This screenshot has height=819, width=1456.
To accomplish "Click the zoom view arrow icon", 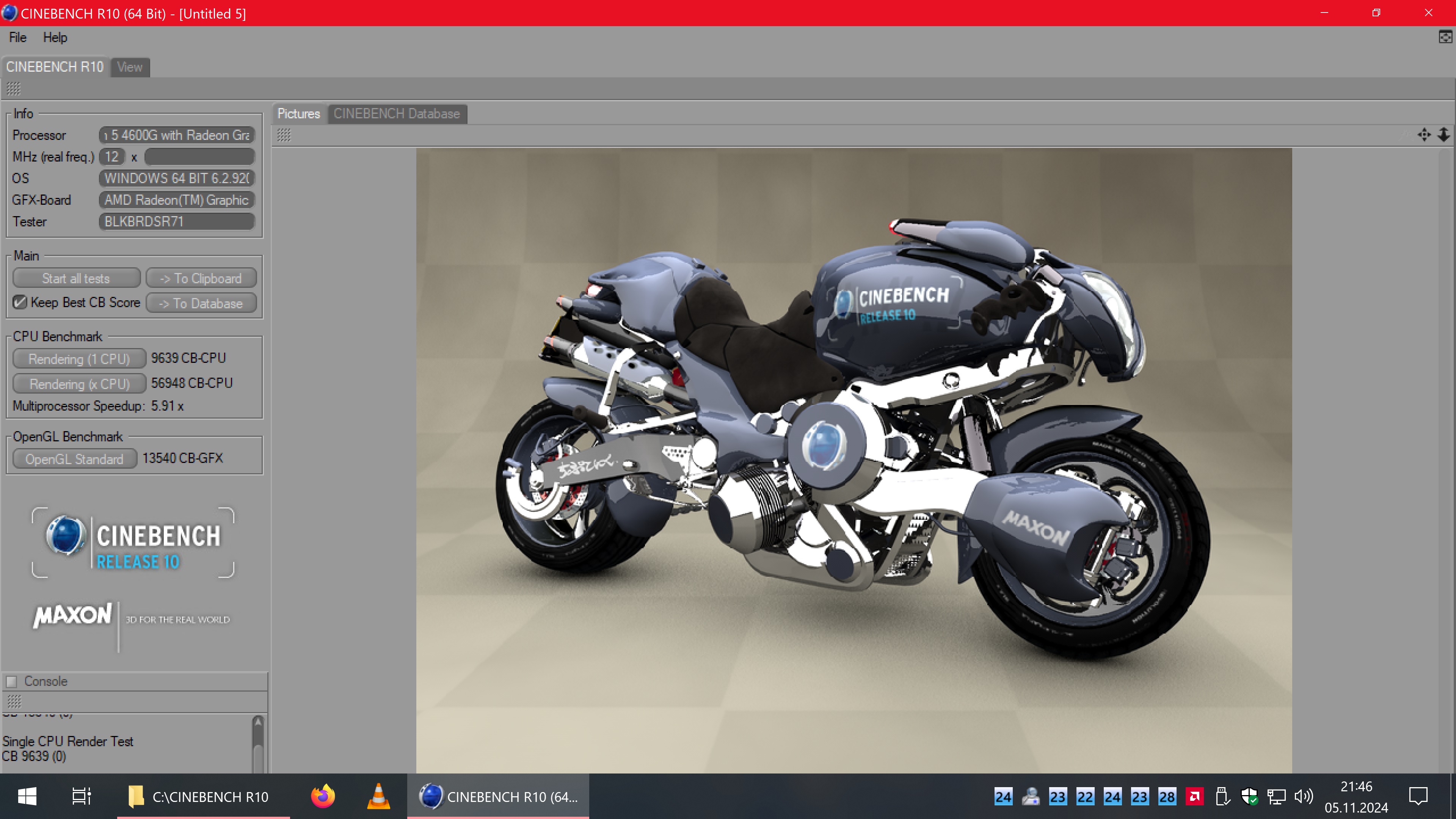I will pos(1443,135).
